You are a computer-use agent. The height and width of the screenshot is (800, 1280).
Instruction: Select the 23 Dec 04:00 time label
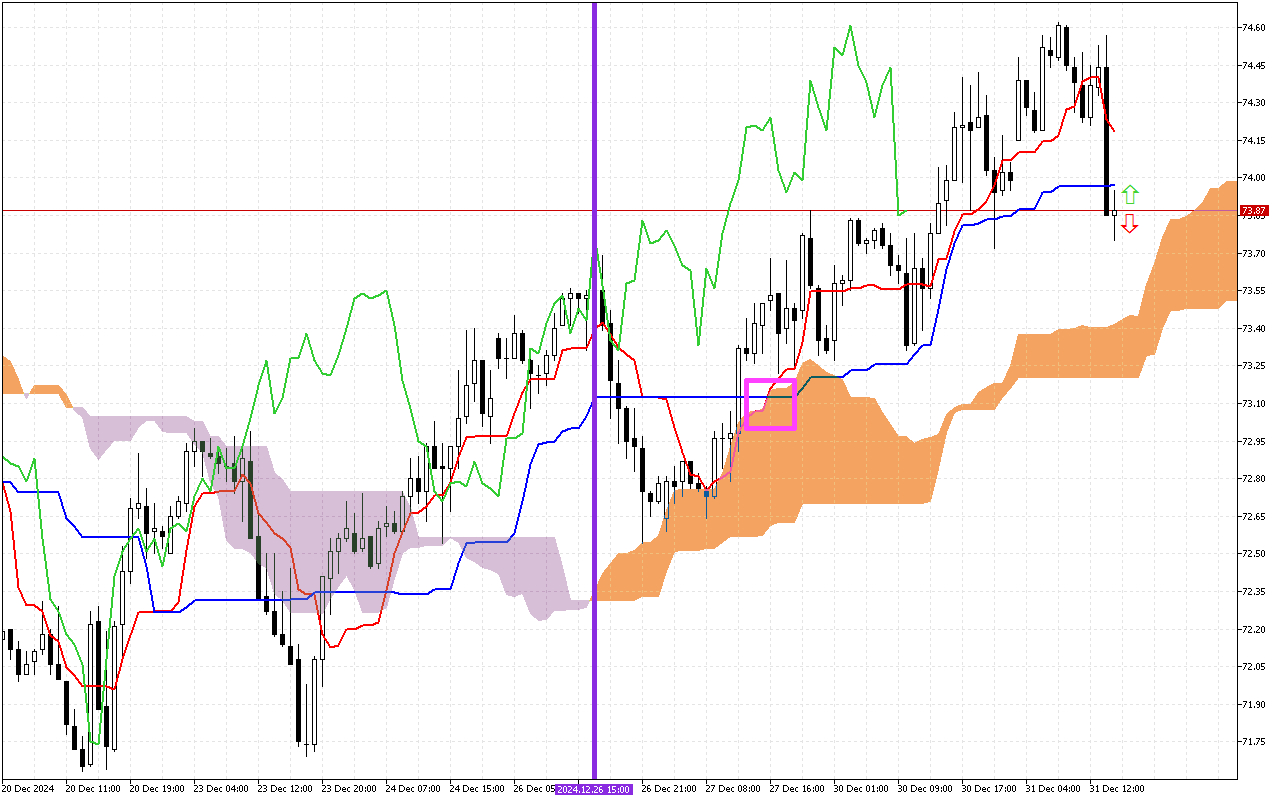(221, 789)
